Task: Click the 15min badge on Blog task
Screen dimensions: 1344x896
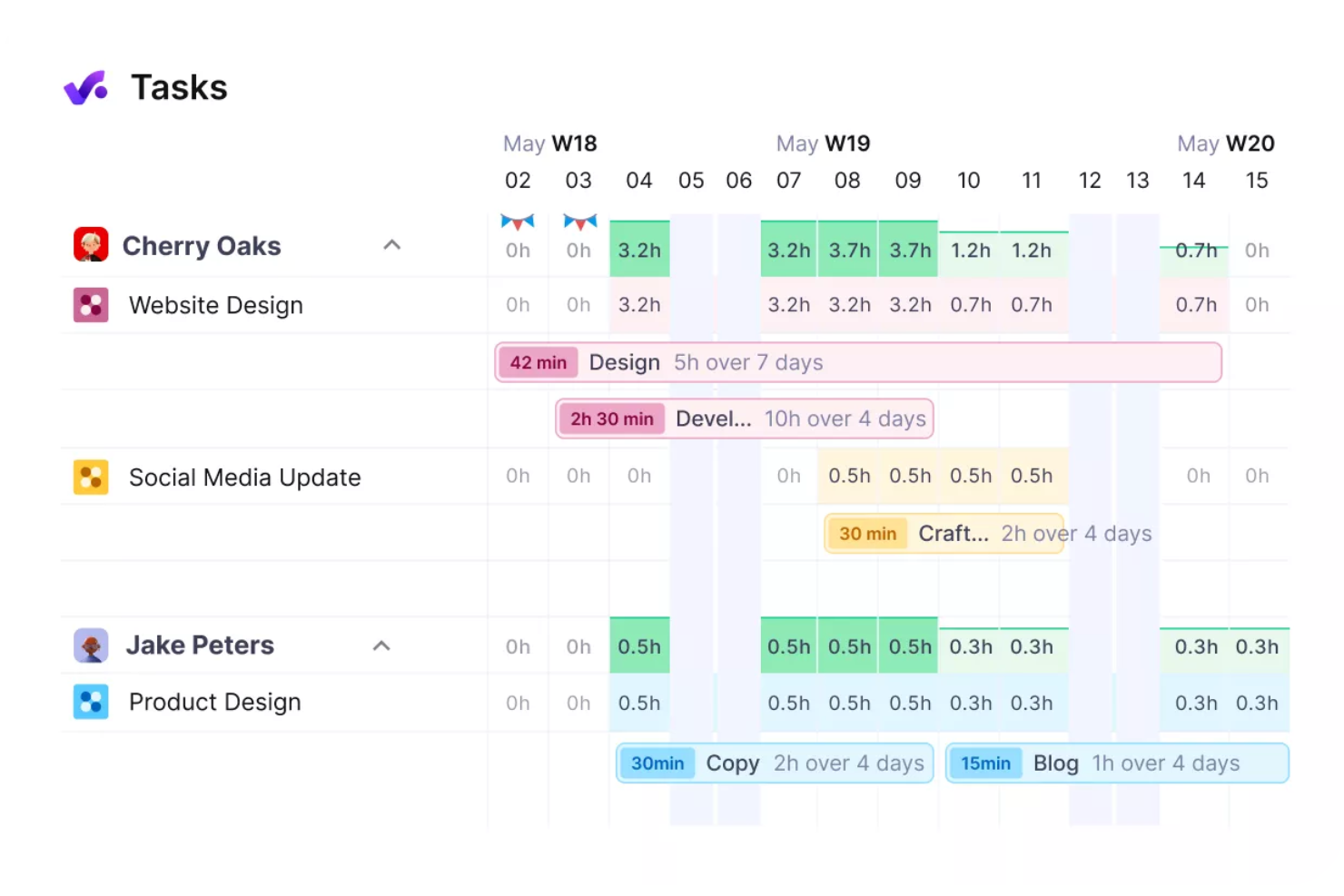Action: click(985, 763)
